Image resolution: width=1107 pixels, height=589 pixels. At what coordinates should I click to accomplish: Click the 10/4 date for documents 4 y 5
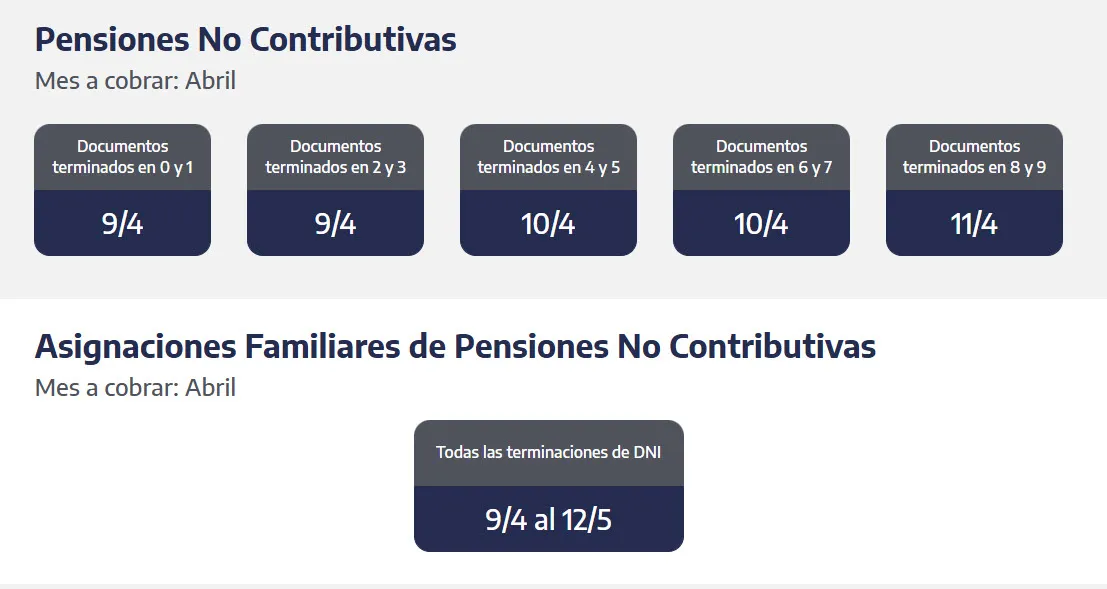[x=548, y=224]
